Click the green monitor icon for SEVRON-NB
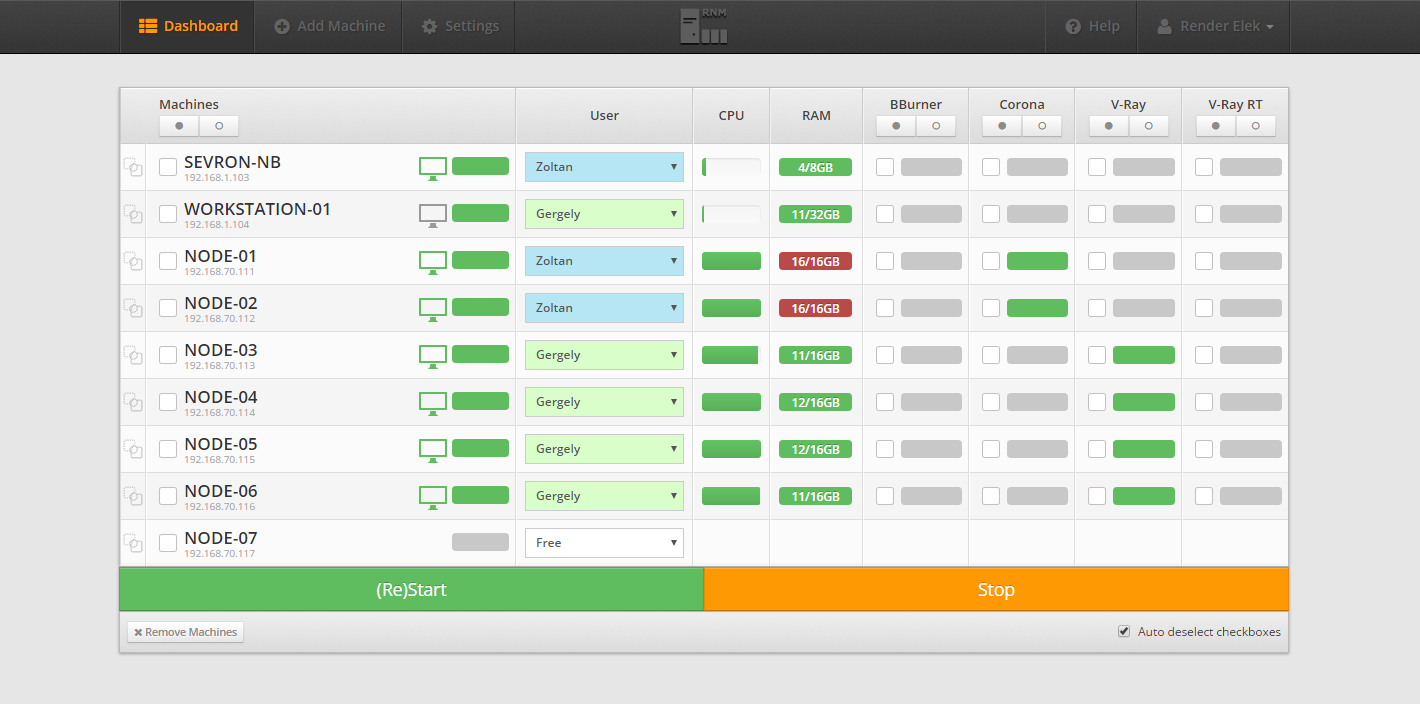Image resolution: width=1420 pixels, height=704 pixels. pyautogui.click(x=433, y=168)
